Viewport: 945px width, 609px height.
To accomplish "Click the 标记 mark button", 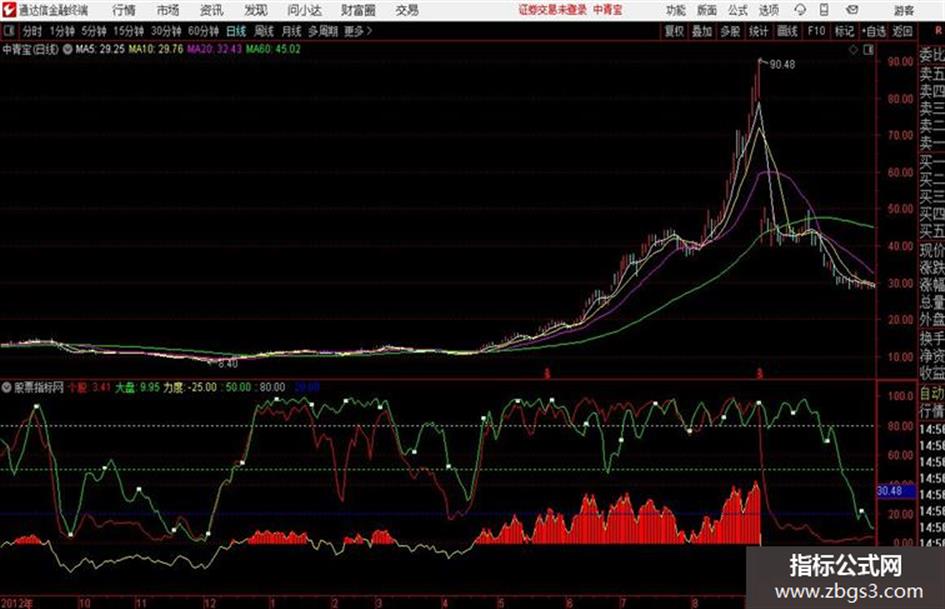I will (x=844, y=31).
